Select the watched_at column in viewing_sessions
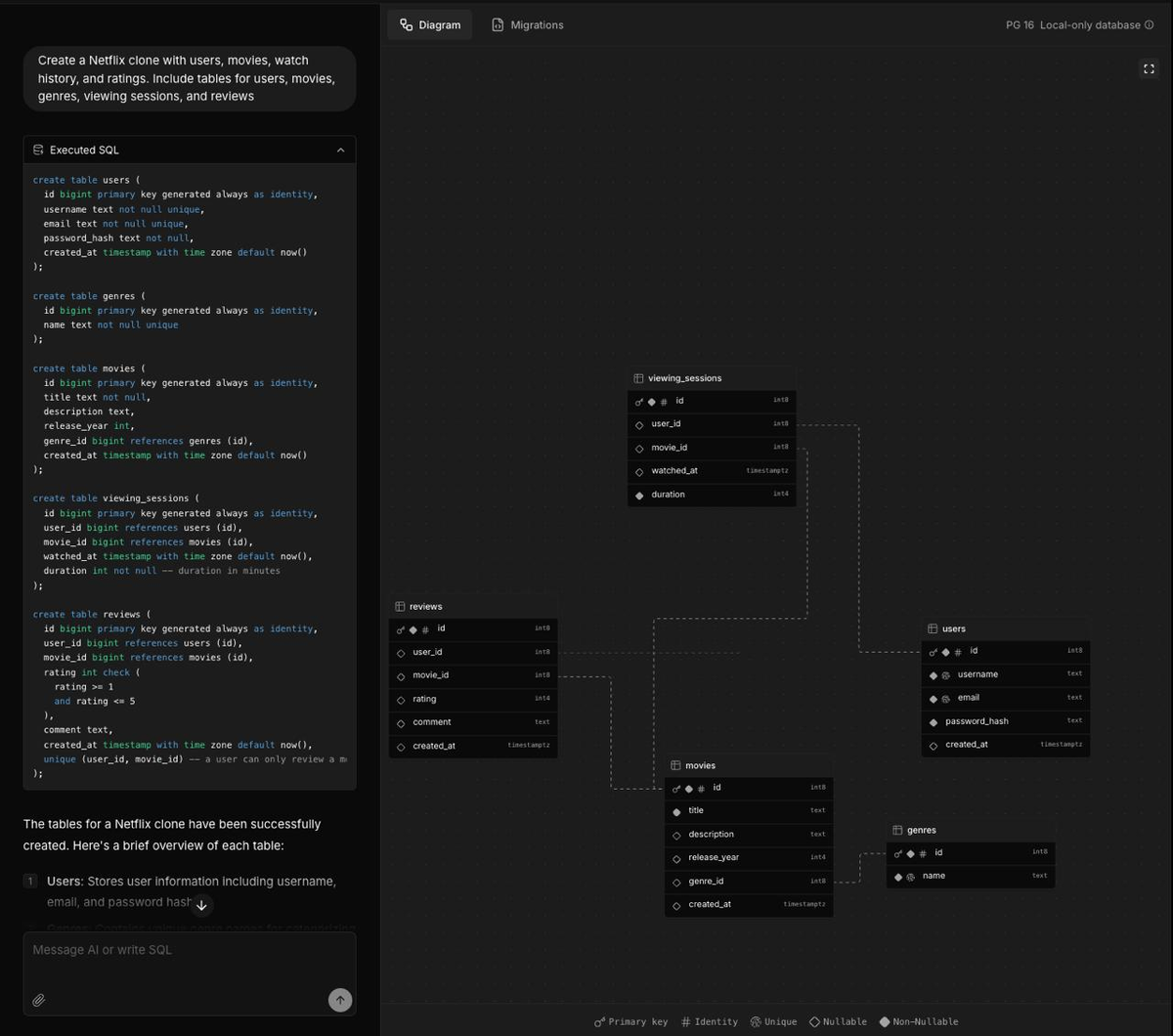1173x1036 pixels. pyautogui.click(x=712, y=471)
